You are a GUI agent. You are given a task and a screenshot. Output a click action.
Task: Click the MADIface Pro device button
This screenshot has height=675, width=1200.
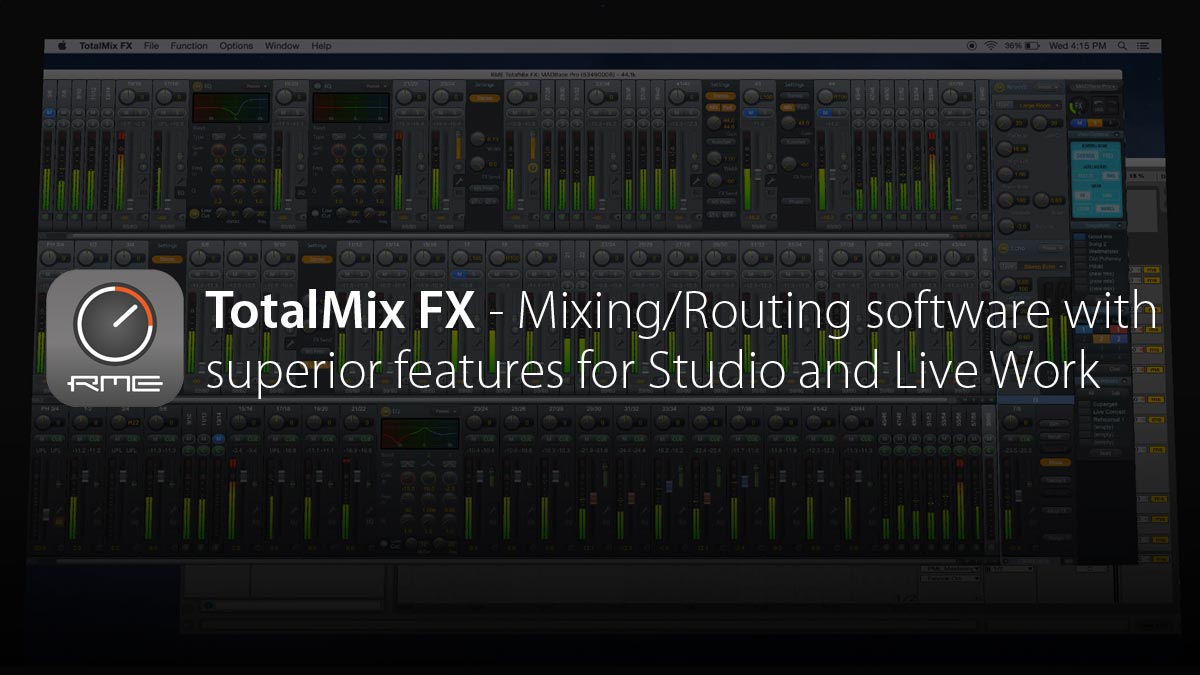pyautogui.click(x=1092, y=88)
